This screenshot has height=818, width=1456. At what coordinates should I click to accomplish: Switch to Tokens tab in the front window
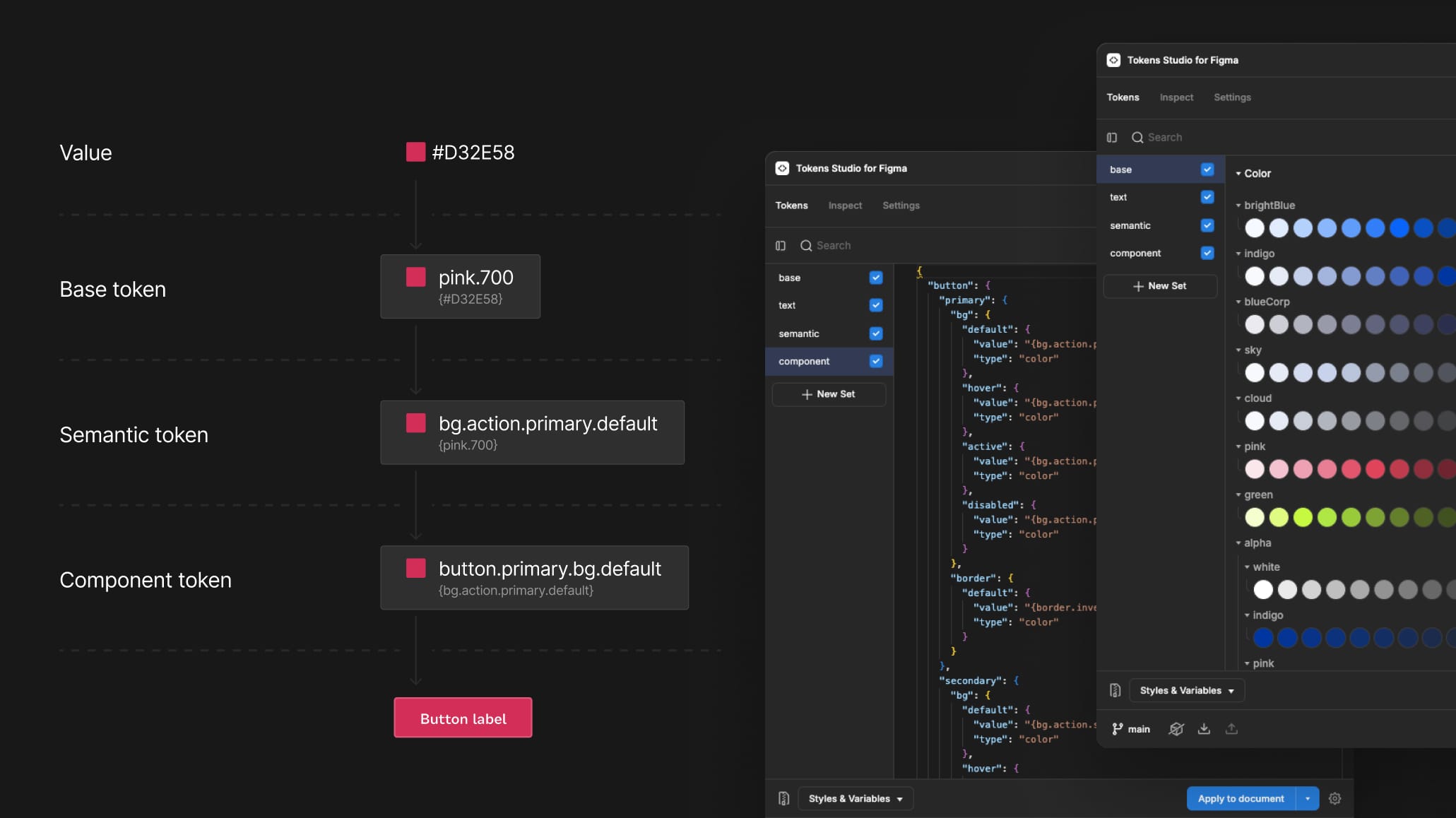[x=1123, y=97]
